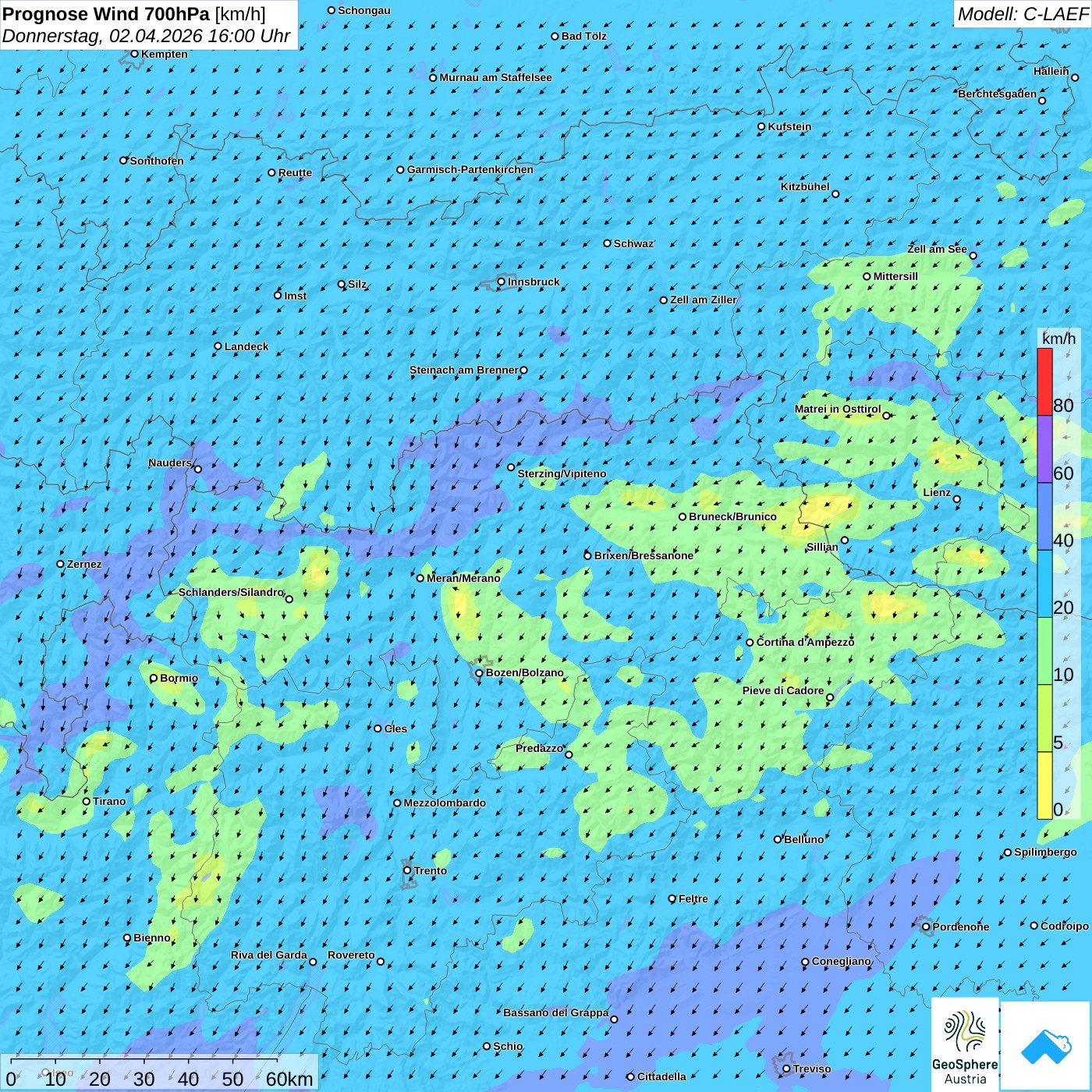Viewport: 1092px width, 1092px height.
Task: Click the Bozen/Bolzano city label
Action: 524,672
